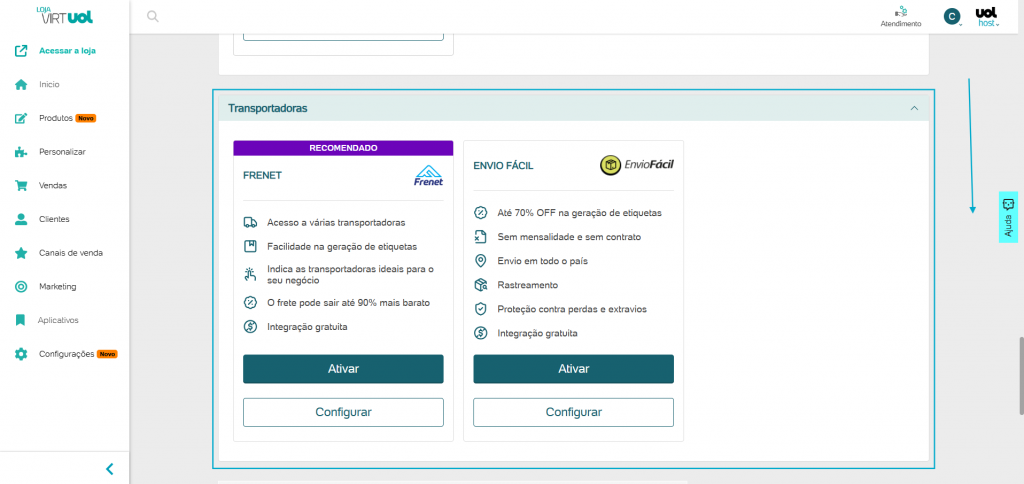The width and height of the screenshot is (1024, 484).
Task: Click the Personalizar puzzle icon
Action: click(x=21, y=152)
